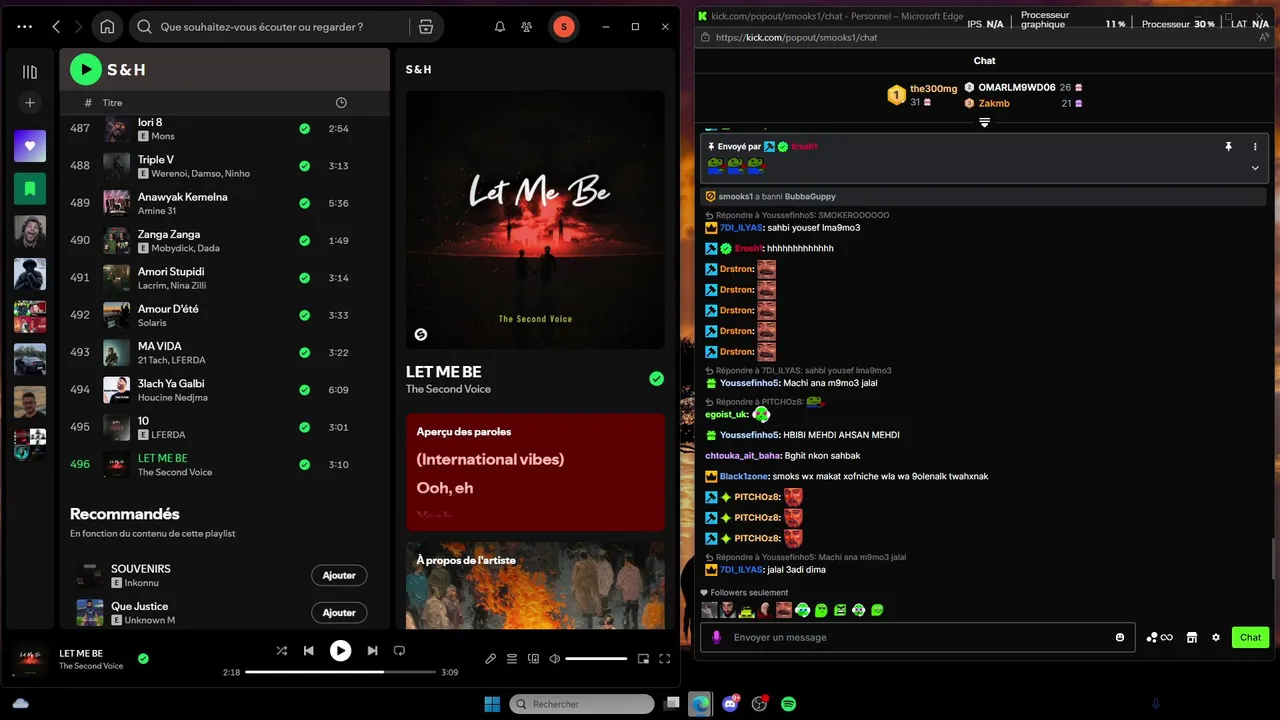
Task: Click Kick address bar URL
Action: tap(797, 38)
